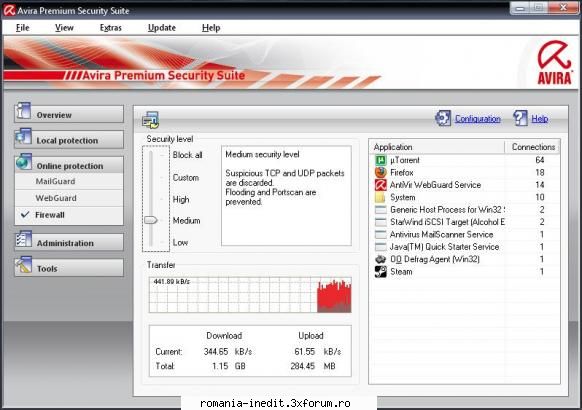Click the µTorrent application icon
Image resolution: width=582 pixels, height=410 pixels.
tap(380, 160)
